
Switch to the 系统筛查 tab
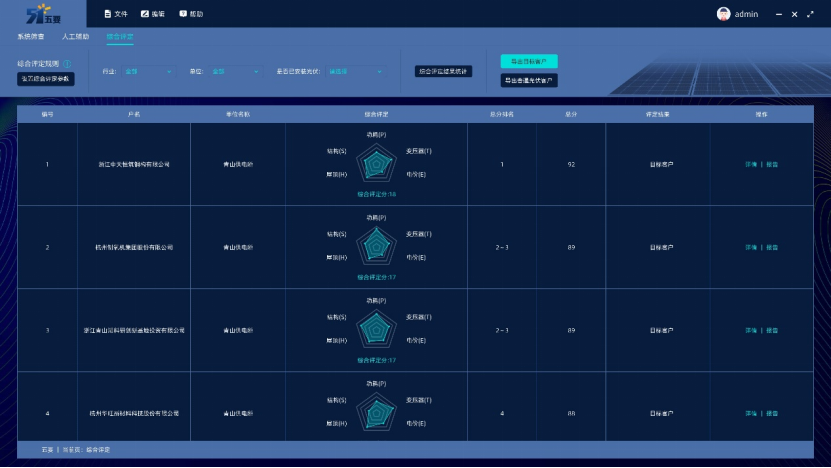coord(31,37)
